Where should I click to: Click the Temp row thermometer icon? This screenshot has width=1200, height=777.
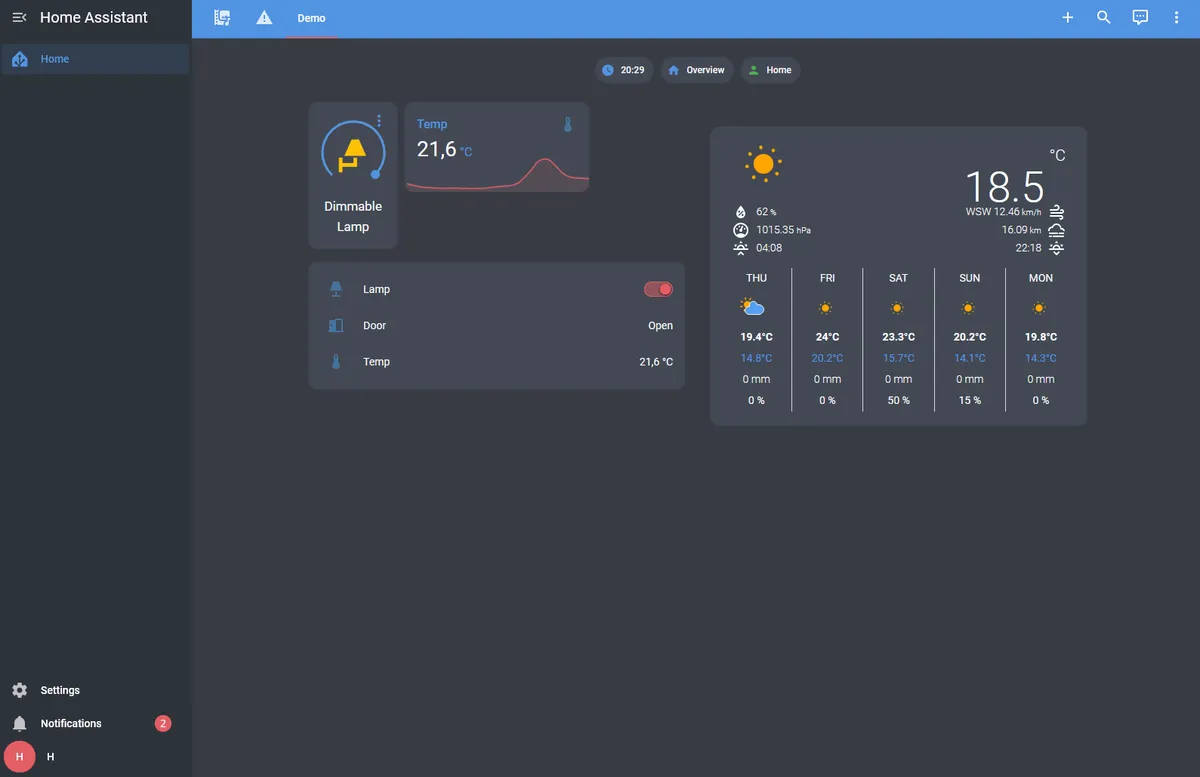336,362
